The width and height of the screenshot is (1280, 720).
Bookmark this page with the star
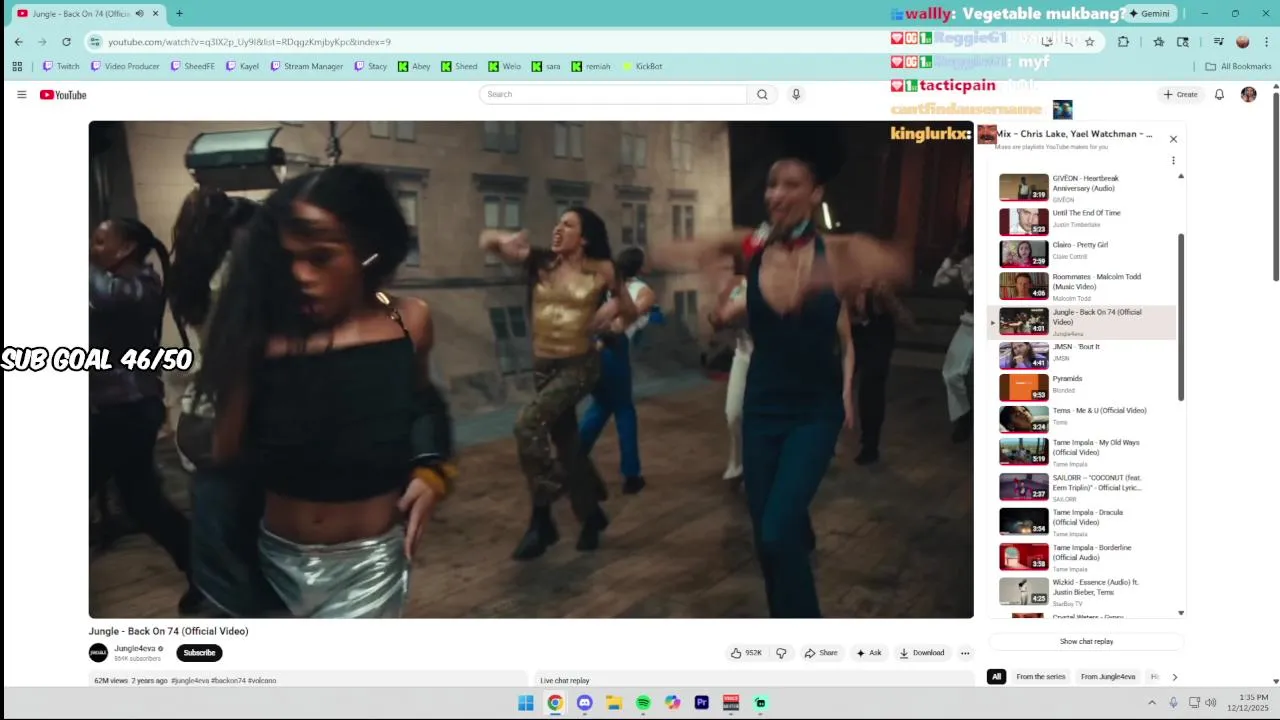pyautogui.click(x=1089, y=42)
